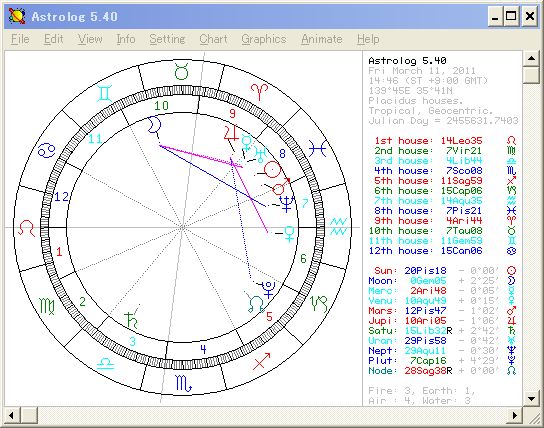Click the 'Node: 28Sag38R' entry
The height and width of the screenshot is (428, 544).
tap(443, 371)
